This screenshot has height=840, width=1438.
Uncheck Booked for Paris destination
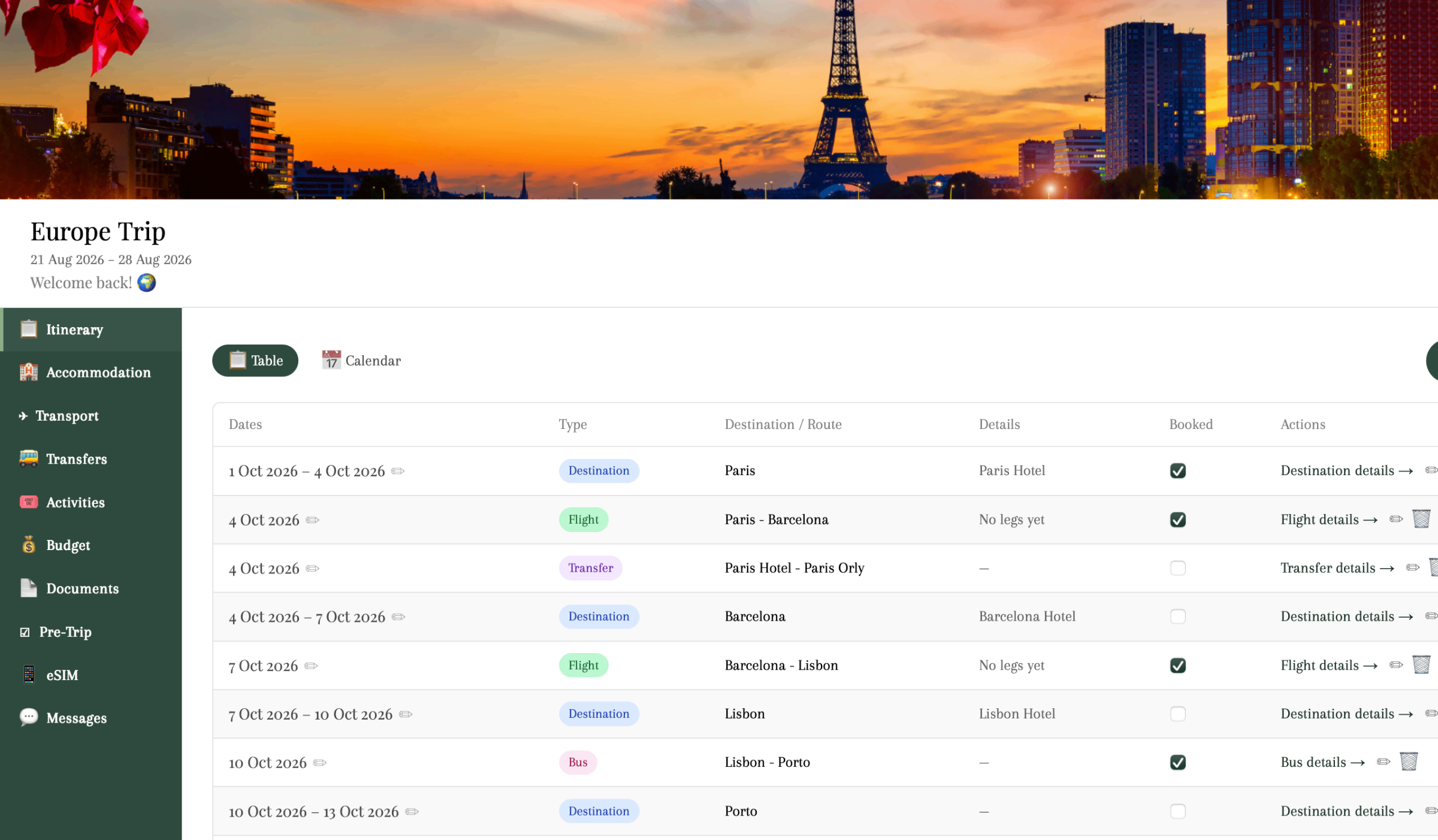point(1177,471)
